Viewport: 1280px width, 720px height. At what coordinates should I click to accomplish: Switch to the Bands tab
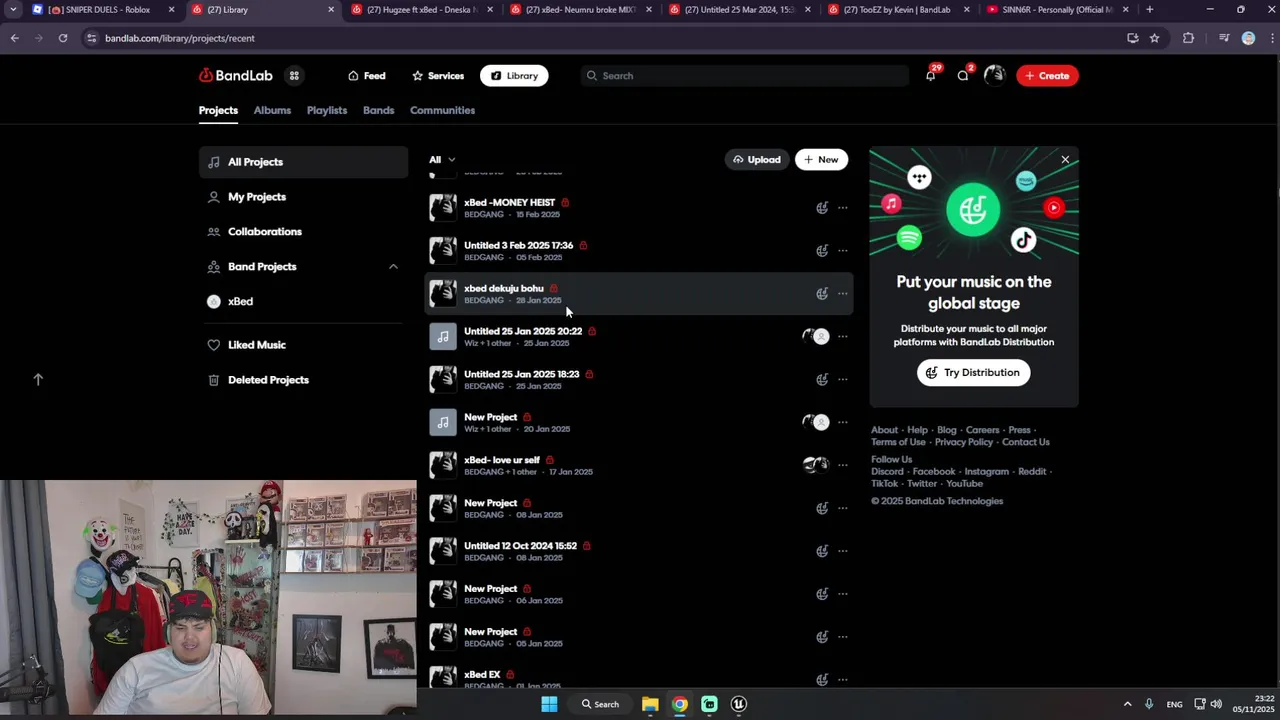(378, 111)
